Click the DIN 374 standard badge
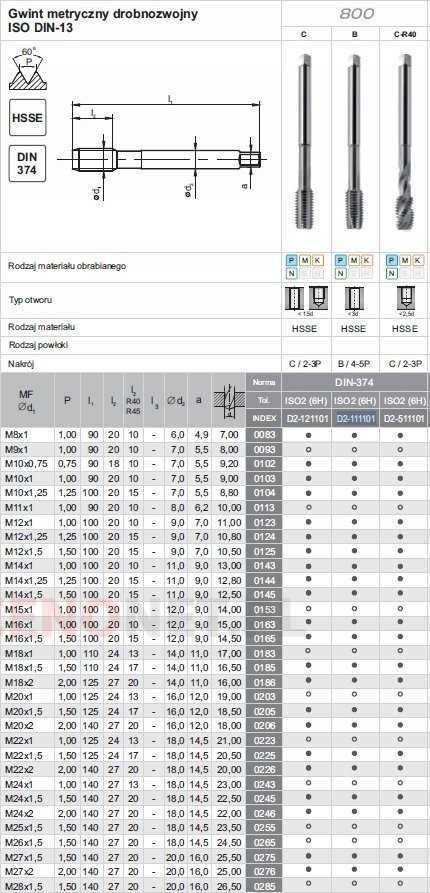430x893 pixels. tap(27, 163)
